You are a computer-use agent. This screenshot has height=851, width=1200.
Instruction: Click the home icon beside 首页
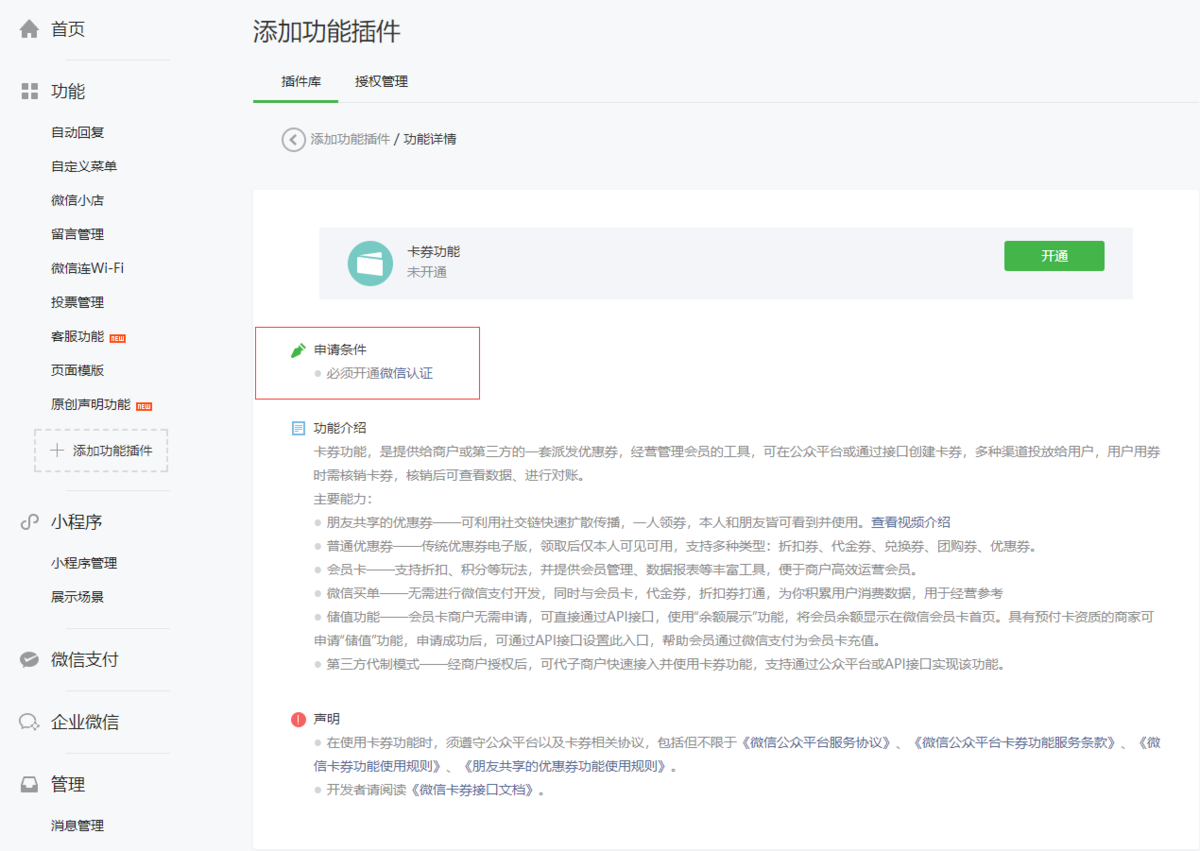pyautogui.click(x=30, y=29)
